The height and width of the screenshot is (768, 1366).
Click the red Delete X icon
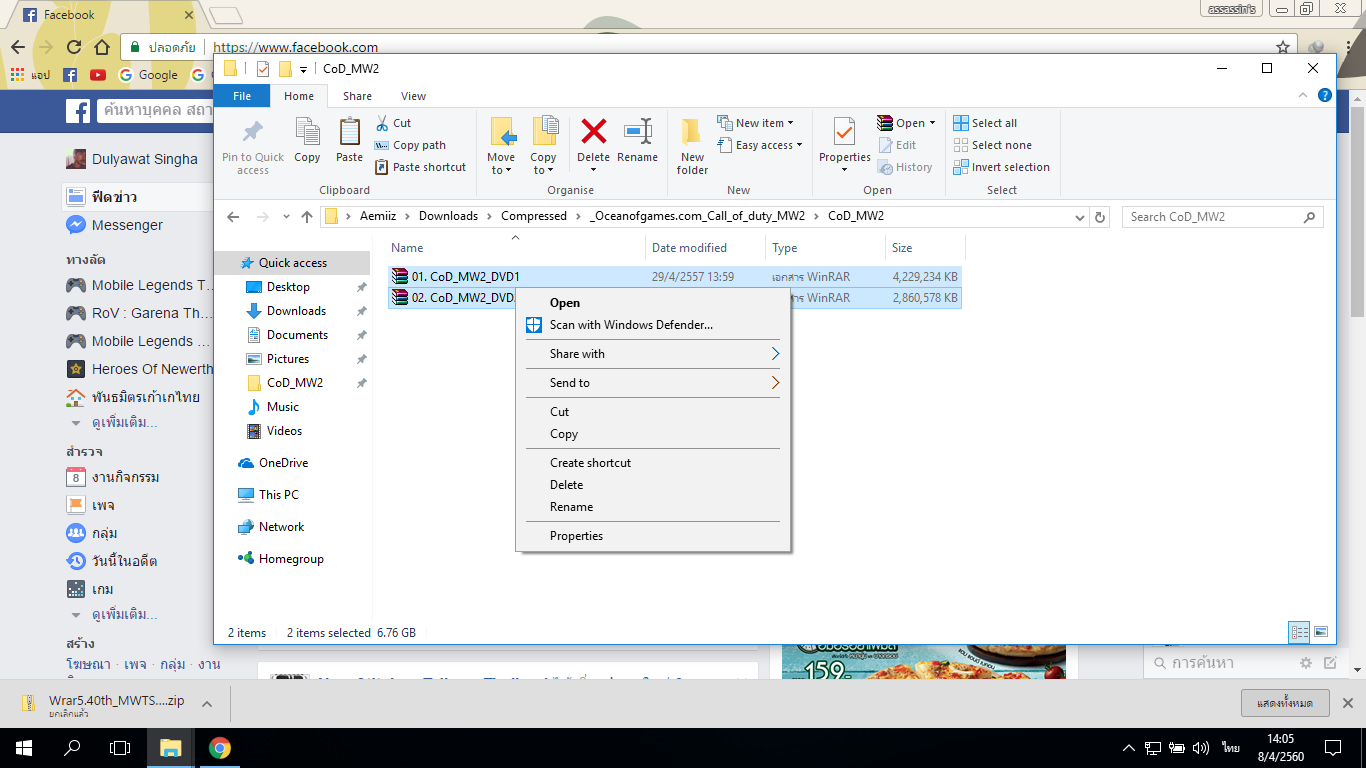[594, 131]
